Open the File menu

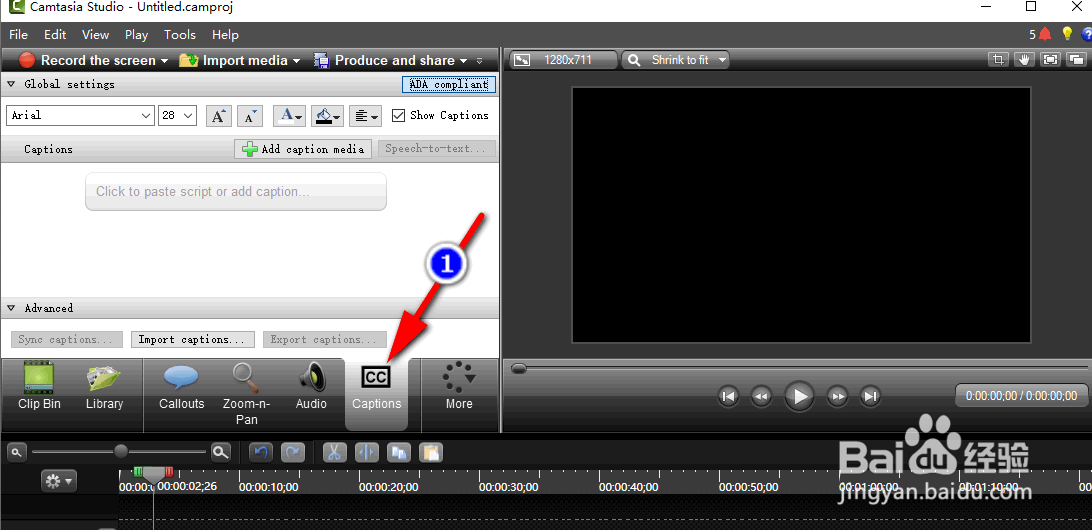coord(19,34)
